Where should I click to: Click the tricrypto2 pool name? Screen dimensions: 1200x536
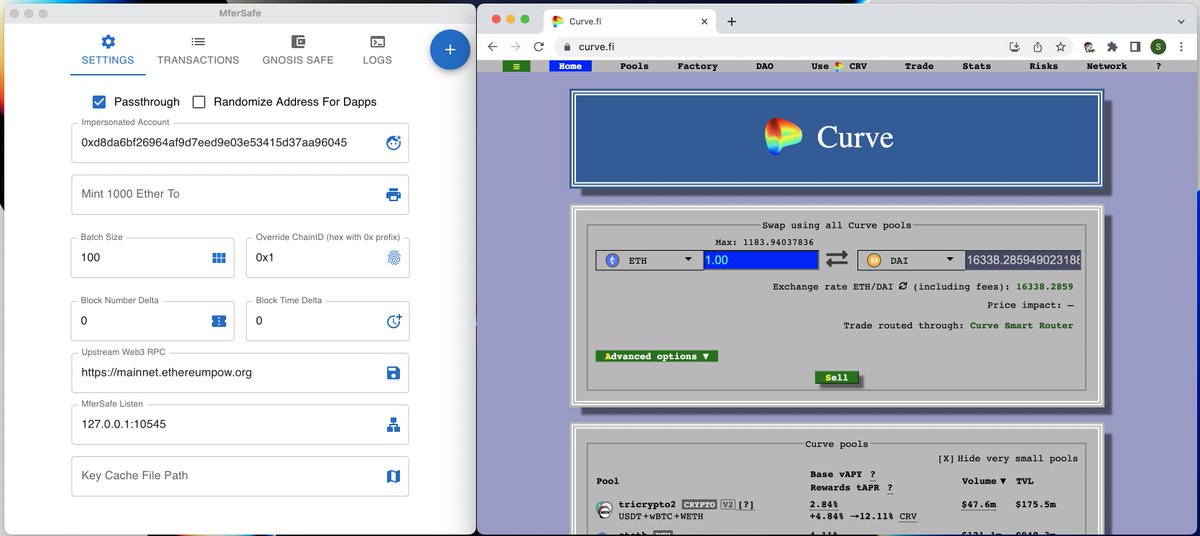[647, 504]
